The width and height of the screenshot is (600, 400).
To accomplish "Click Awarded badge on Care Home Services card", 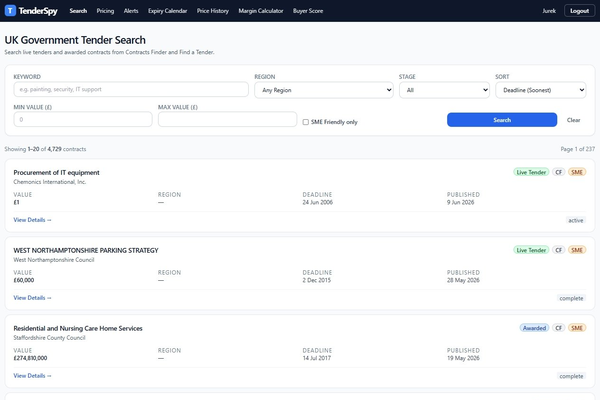I will [534, 328].
